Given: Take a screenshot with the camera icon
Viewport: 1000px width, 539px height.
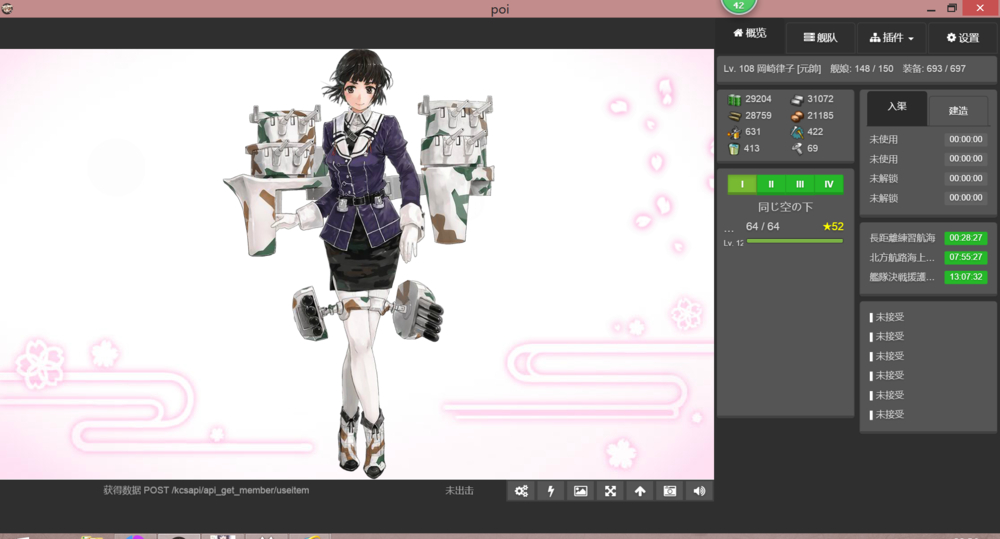Looking at the screenshot, I should click(670, 491).
